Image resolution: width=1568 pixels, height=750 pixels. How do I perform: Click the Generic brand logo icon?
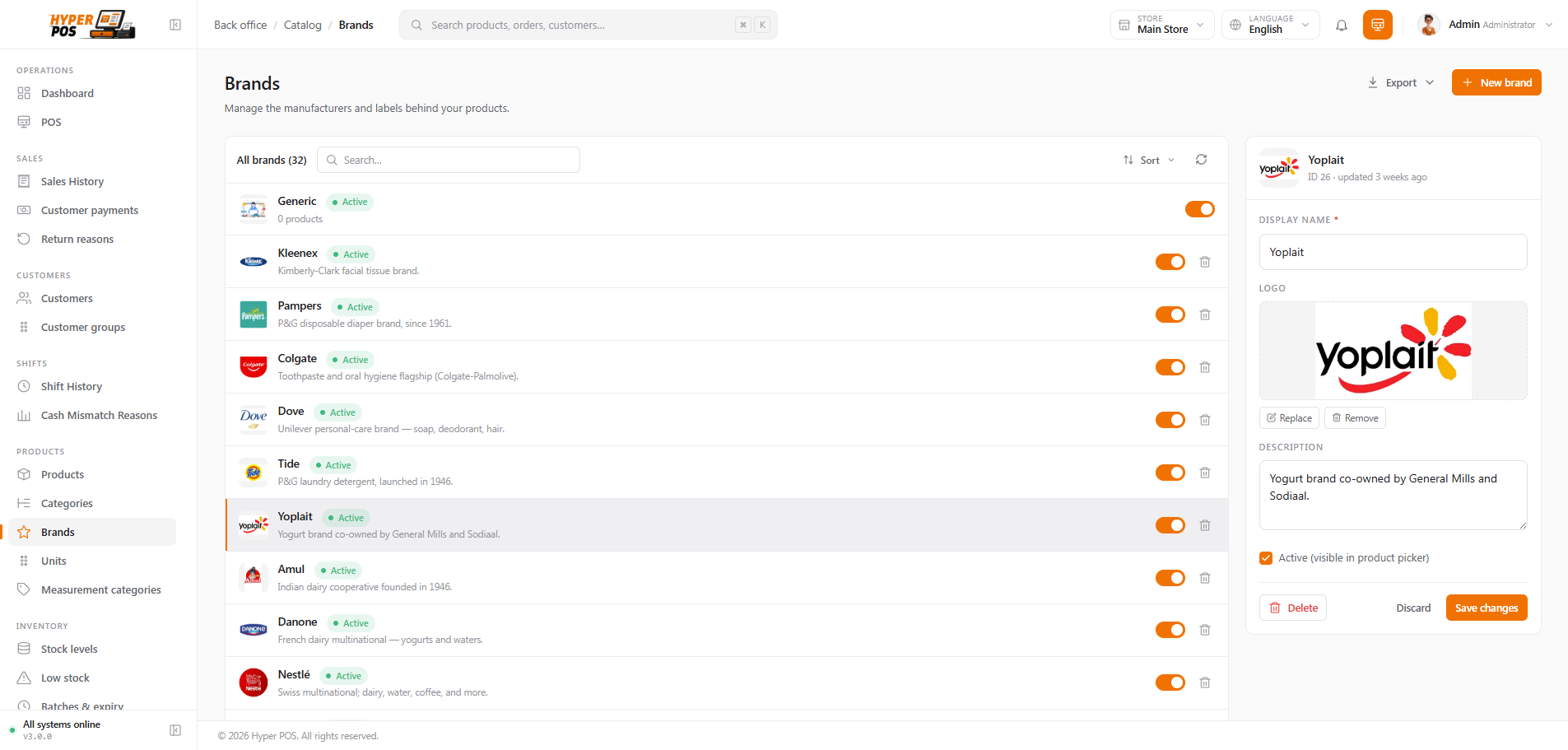254,209
